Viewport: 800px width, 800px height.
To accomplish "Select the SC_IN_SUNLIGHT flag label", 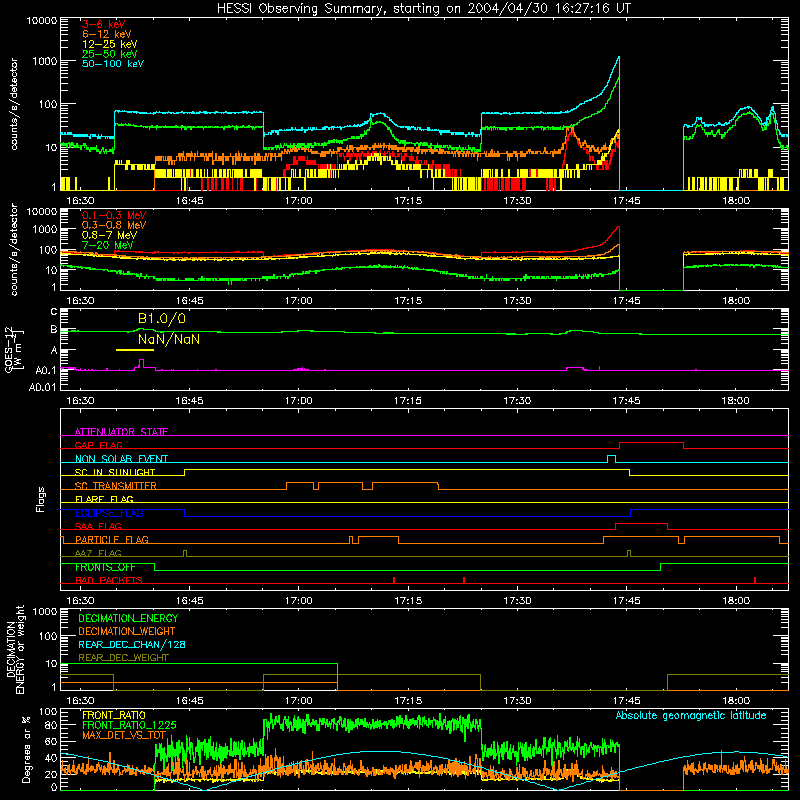I will 115,472.
